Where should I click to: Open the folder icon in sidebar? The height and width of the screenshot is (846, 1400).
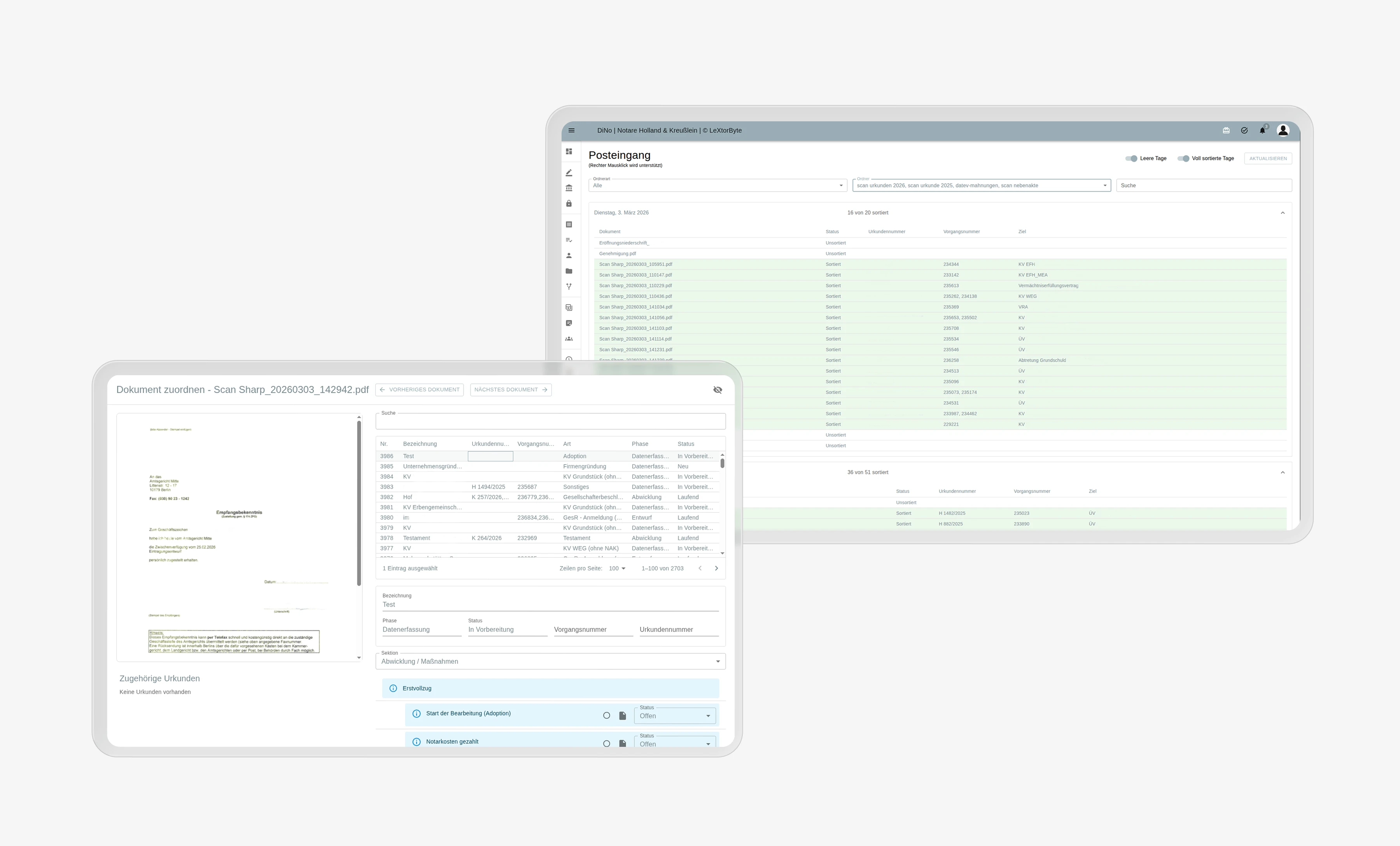[x=569, y=271]
